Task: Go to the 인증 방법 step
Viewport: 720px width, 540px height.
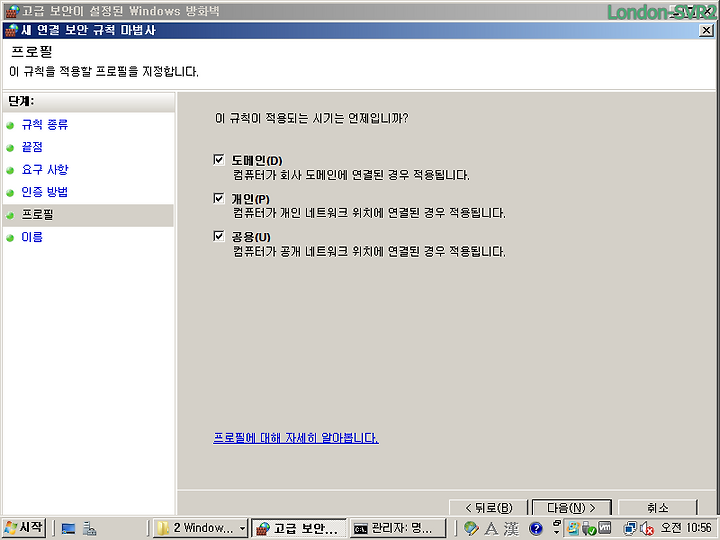Action: [45, 192]
